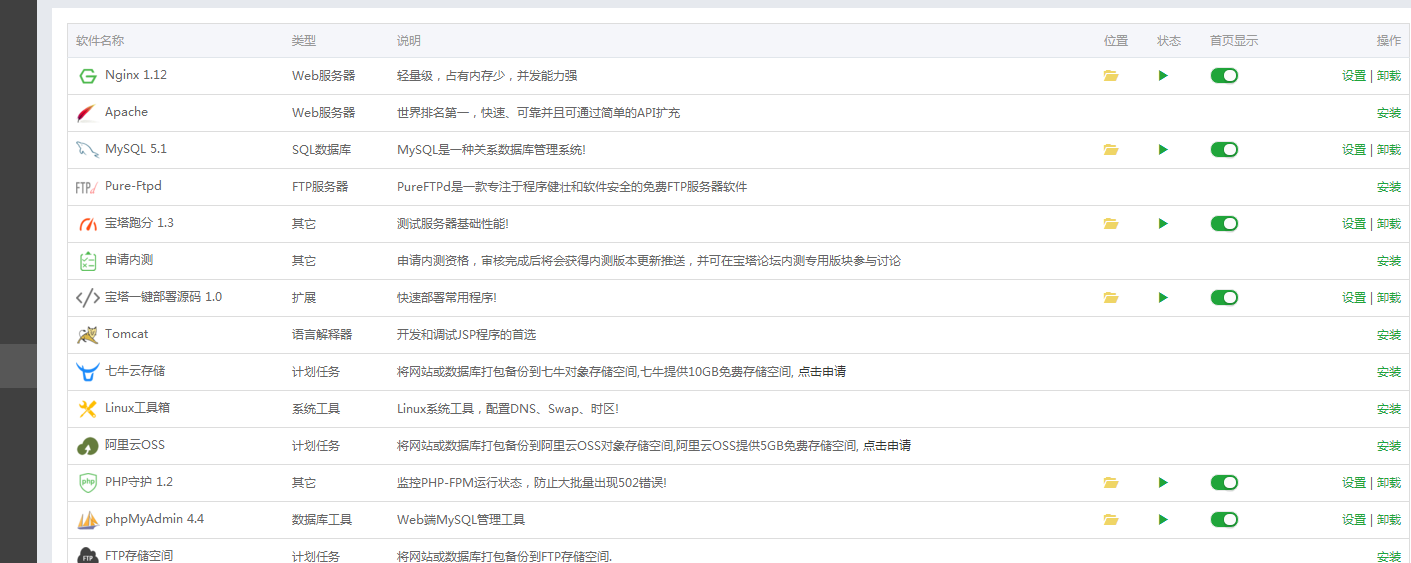Click the 宝塔跑分 status play arrow
This screenshot has width=1411, height=563.
pos(1163,224)
